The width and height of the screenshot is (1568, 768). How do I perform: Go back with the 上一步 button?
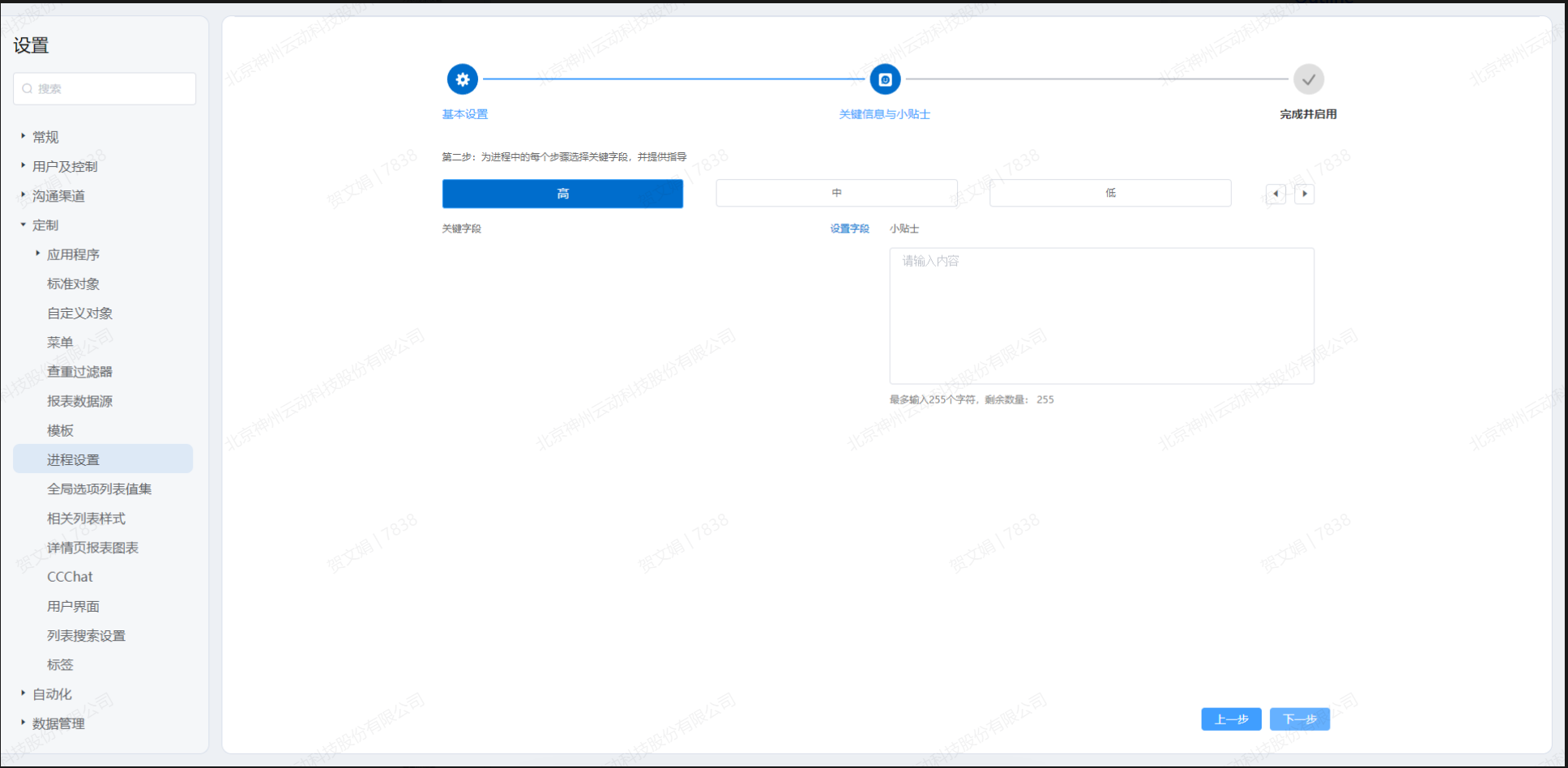coord(1231,719)
